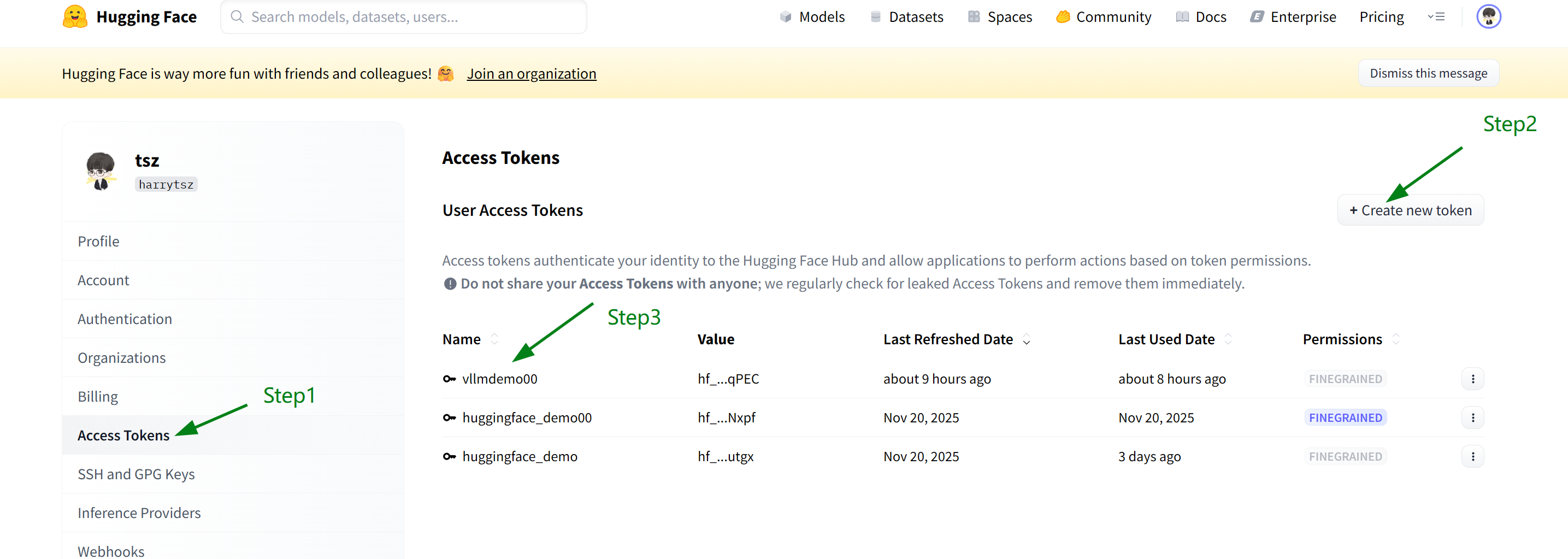Focus the search models, datasets, users field
Image resolution: width=1568 pixels, height=559 pixels.
[x=404, y=17]
